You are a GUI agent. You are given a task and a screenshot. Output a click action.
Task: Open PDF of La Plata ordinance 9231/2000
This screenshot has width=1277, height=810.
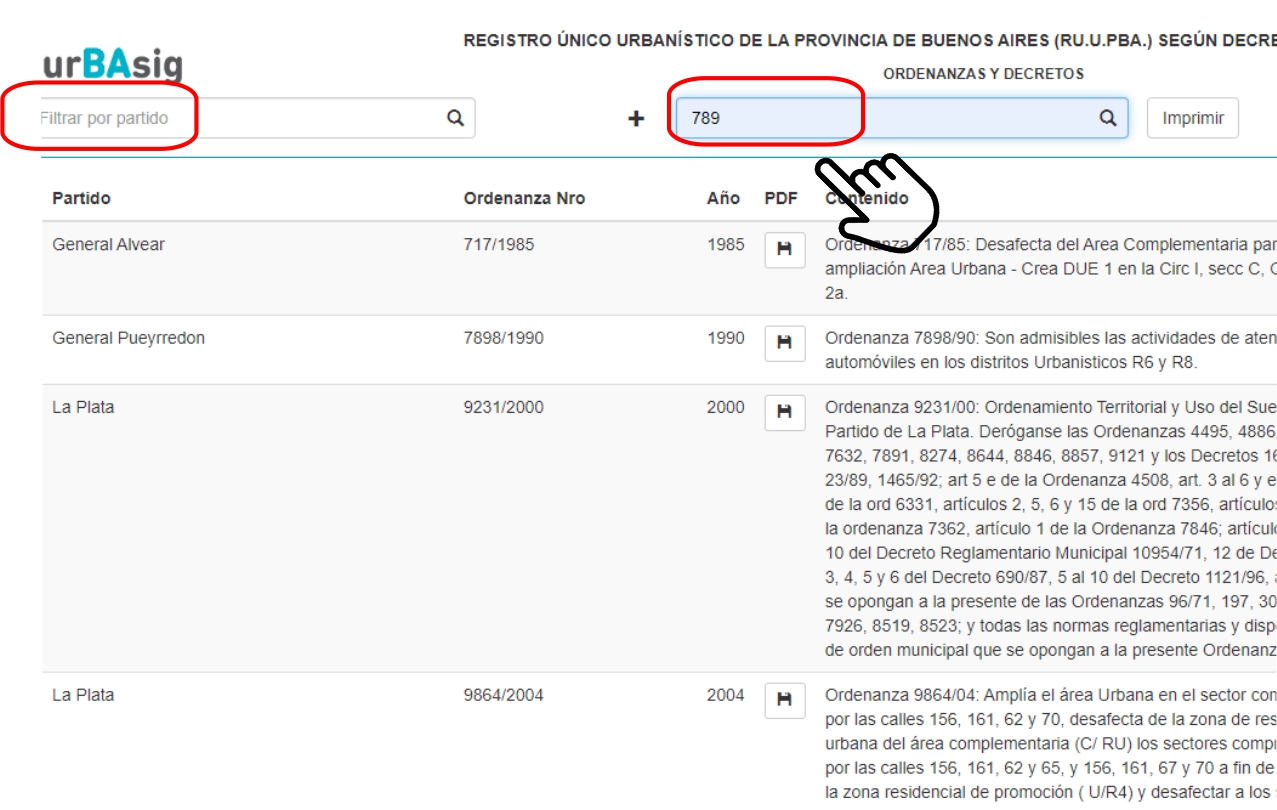784,412
